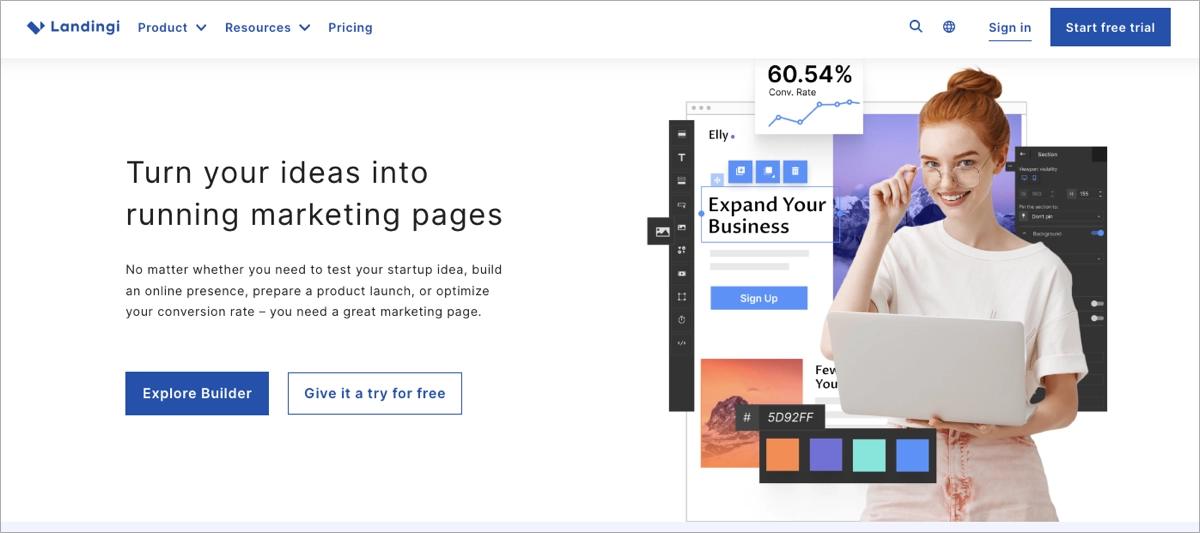
Task: Click the middle layer icon above headline
Action: click(x=768, y=171)
